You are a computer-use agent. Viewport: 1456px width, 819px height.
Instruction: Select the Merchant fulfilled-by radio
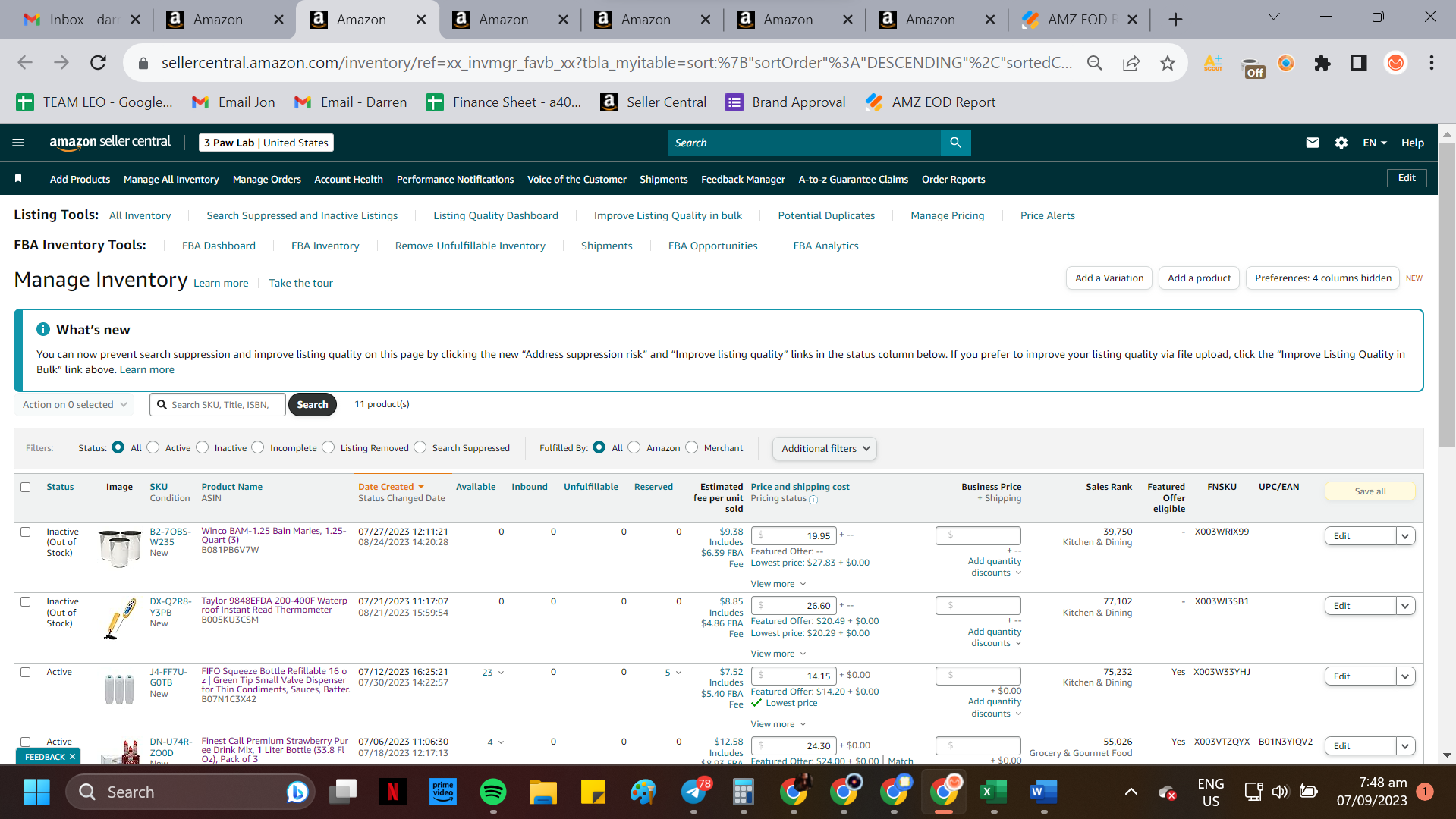[x=692, y=447]
